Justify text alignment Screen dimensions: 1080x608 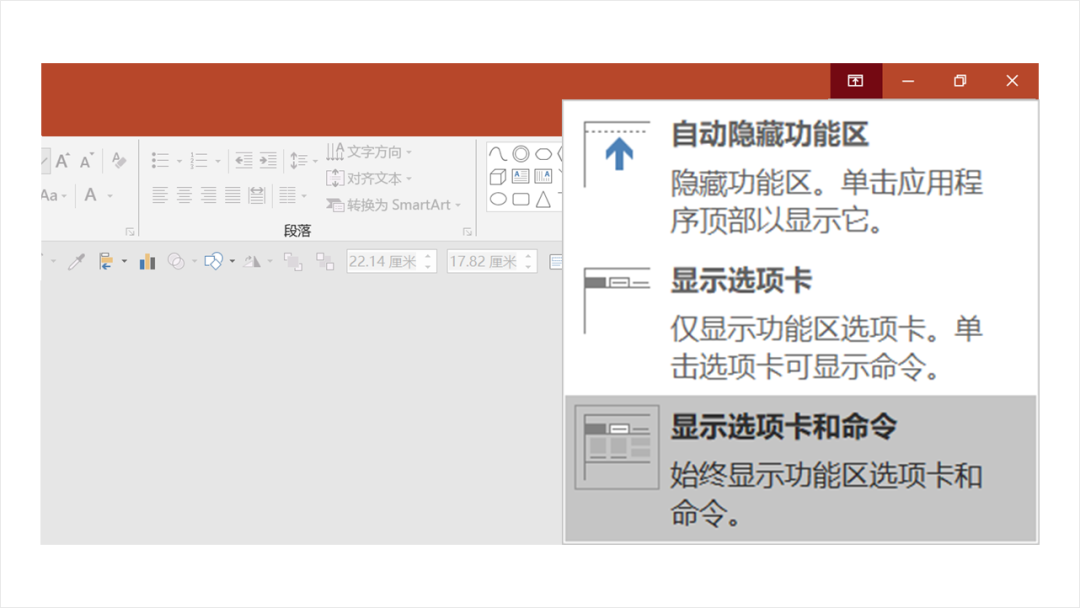233,196
